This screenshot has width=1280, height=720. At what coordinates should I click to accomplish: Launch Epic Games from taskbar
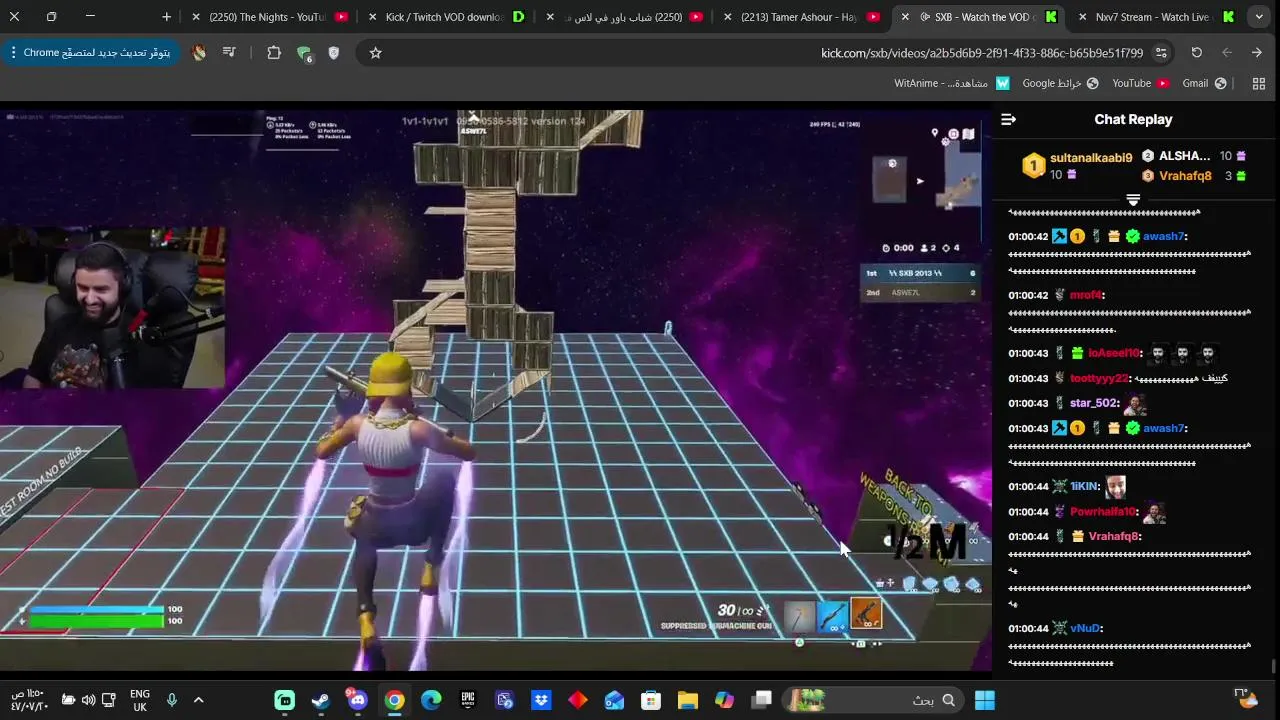coord(468,700)
